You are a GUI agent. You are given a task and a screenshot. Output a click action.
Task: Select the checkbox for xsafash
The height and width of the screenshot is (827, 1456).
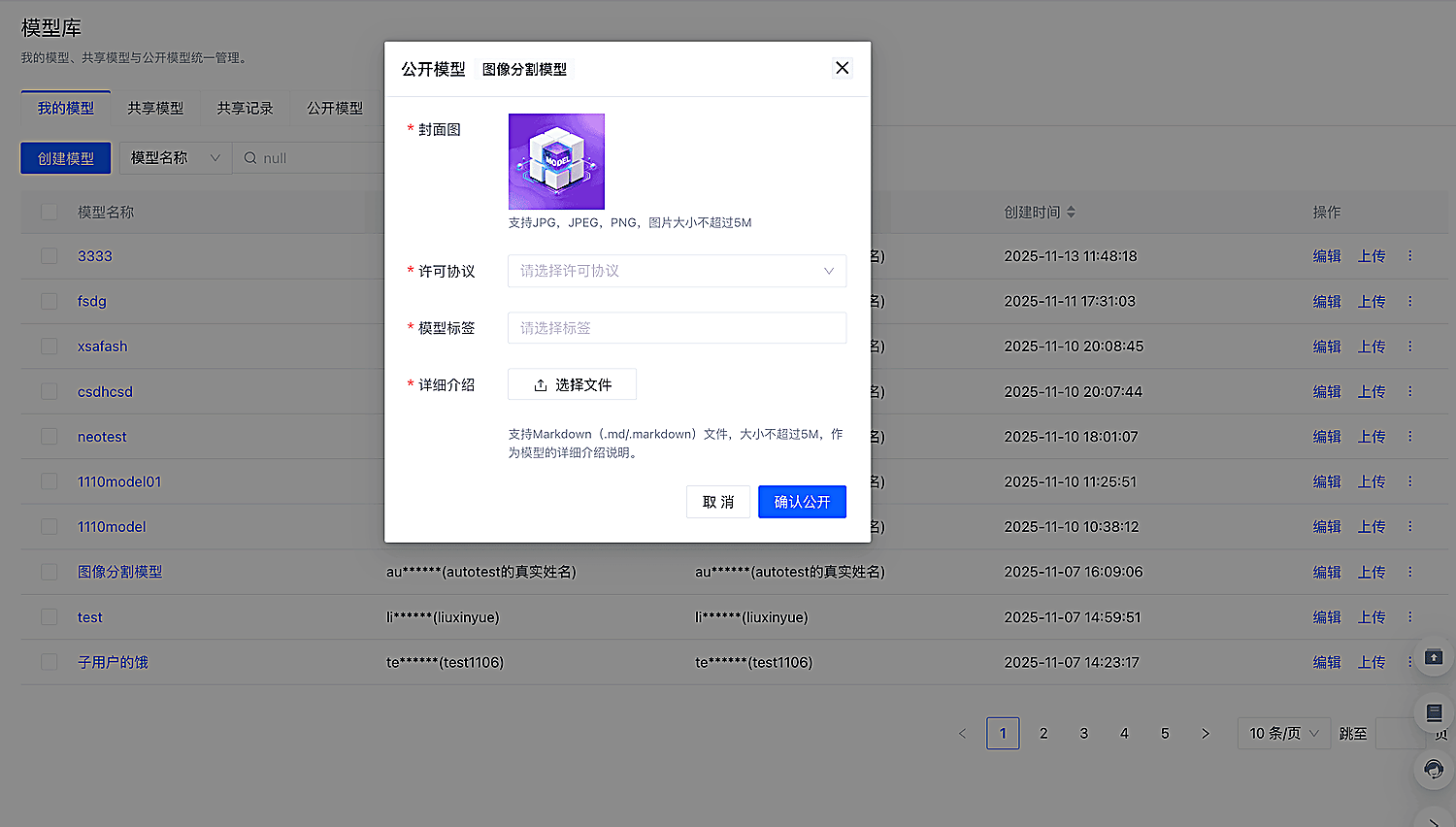(x=50, y=347)
